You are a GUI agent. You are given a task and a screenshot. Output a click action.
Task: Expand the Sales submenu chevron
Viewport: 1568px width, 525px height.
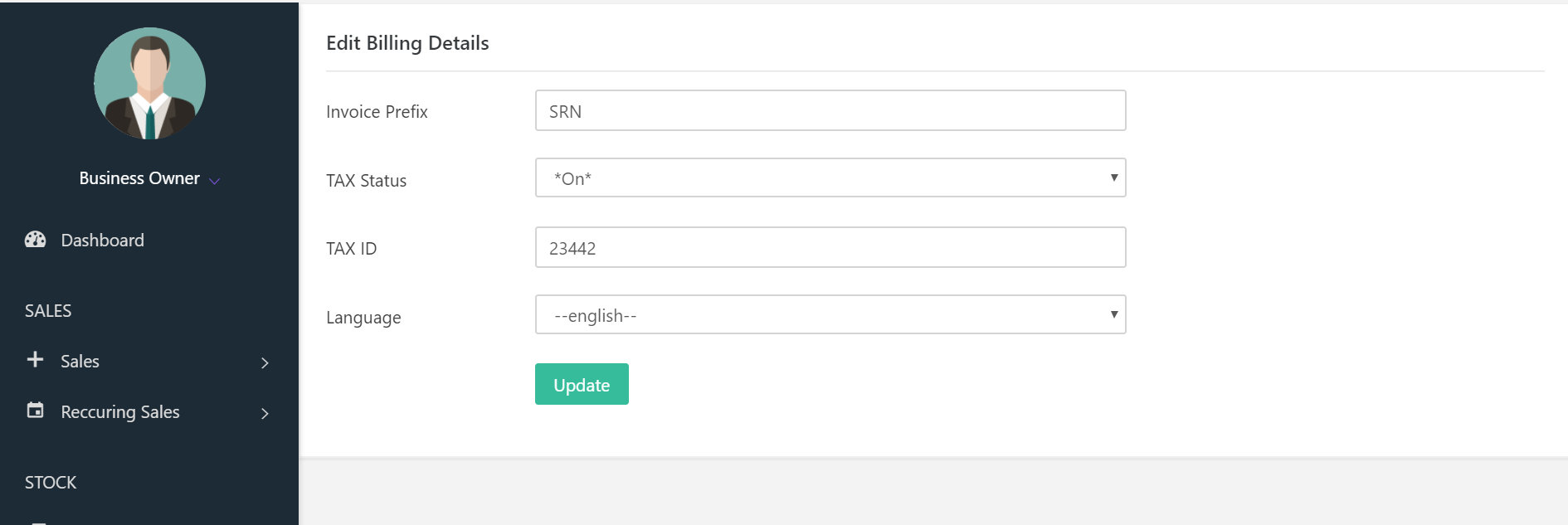(x=265, y=362)
